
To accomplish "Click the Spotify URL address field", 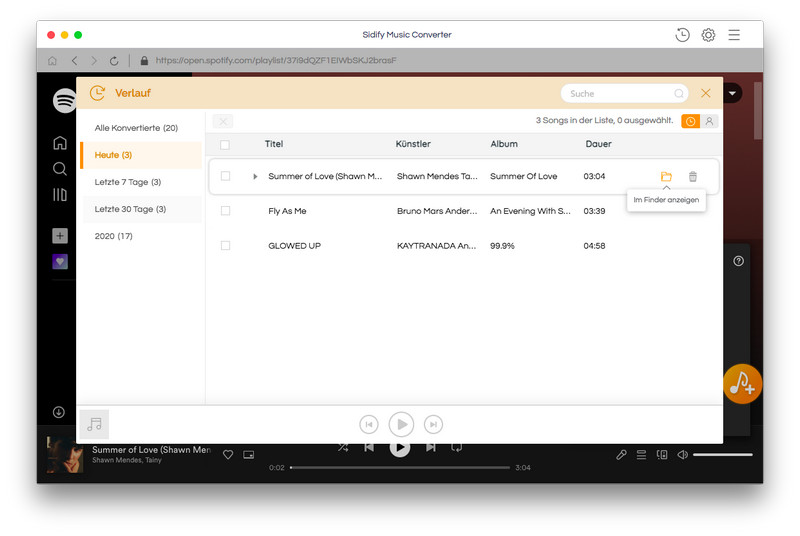I will (x=276, y=60).
